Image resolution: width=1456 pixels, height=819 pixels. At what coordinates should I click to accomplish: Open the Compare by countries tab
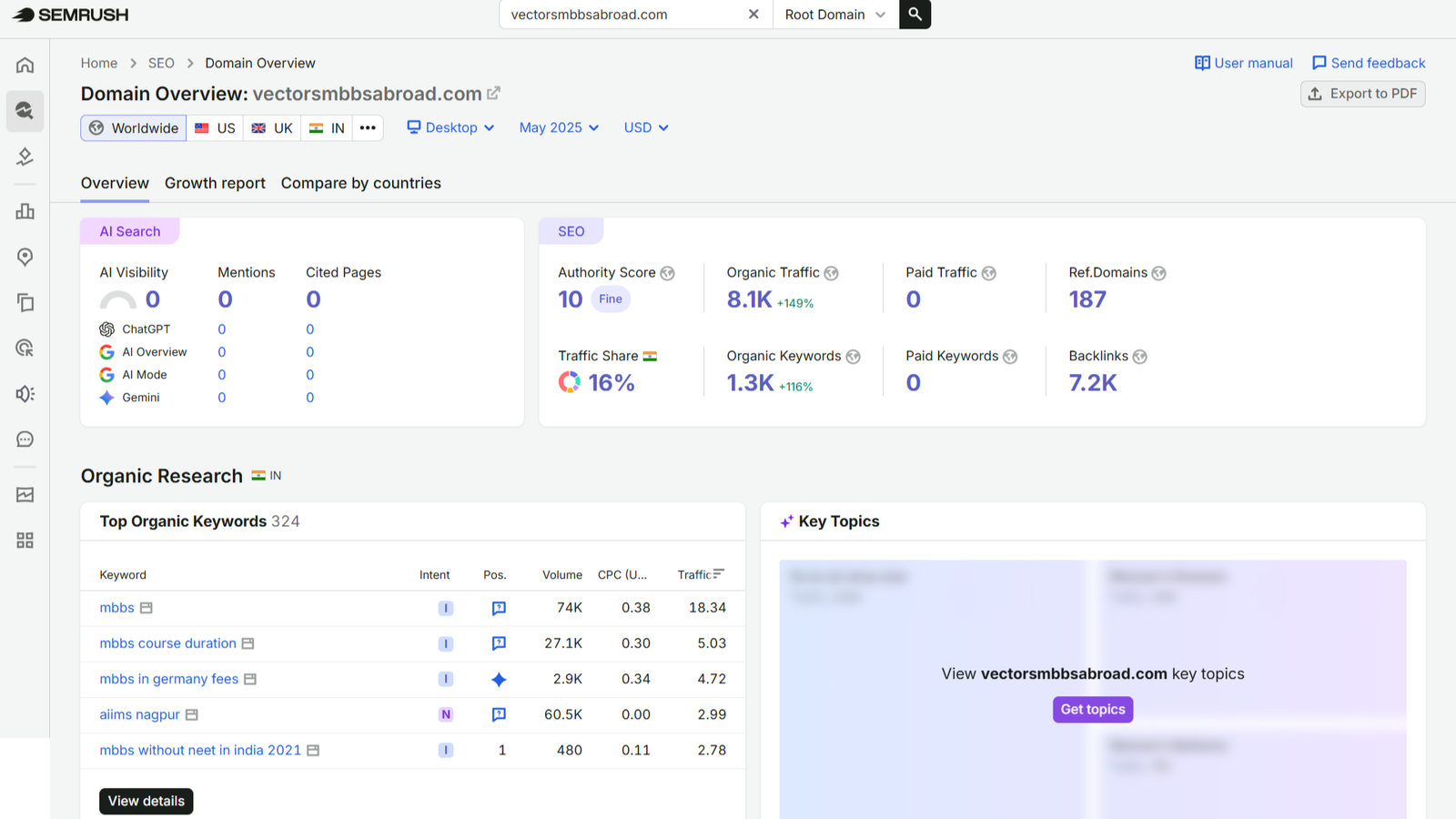(x=361, y=183)
